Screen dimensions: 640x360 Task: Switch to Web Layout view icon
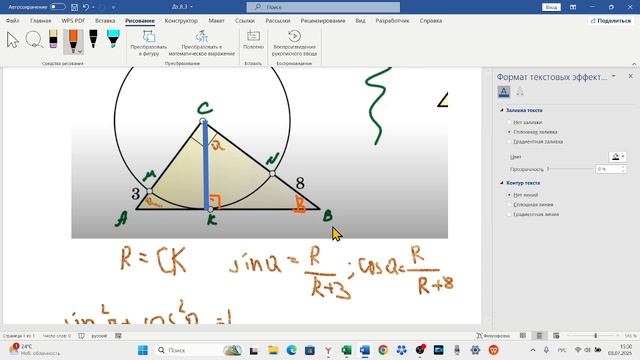pyautogui.click(x=556, y=336)
